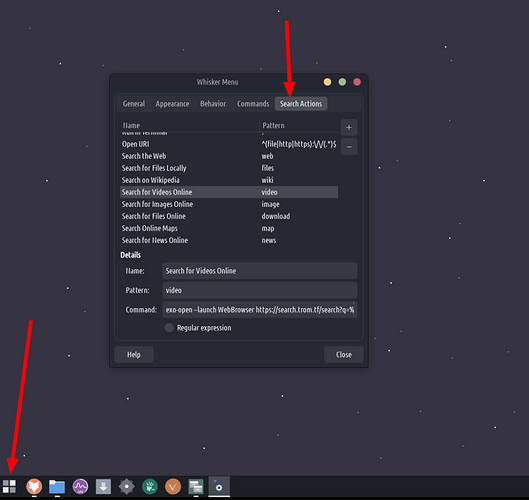This screenshot has width=529, height=500.
Task: Switch to the Appearance tab
Action: click(x=172, y=104)
